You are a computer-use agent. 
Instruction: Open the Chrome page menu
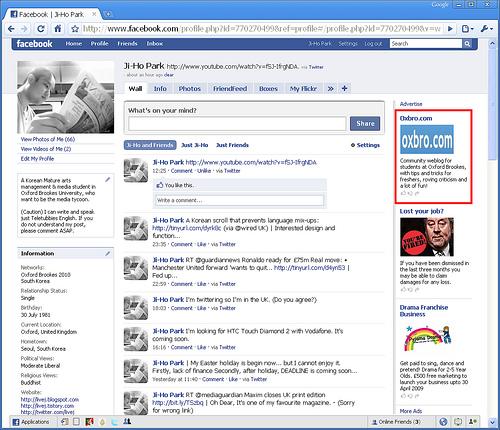point(467,29)
